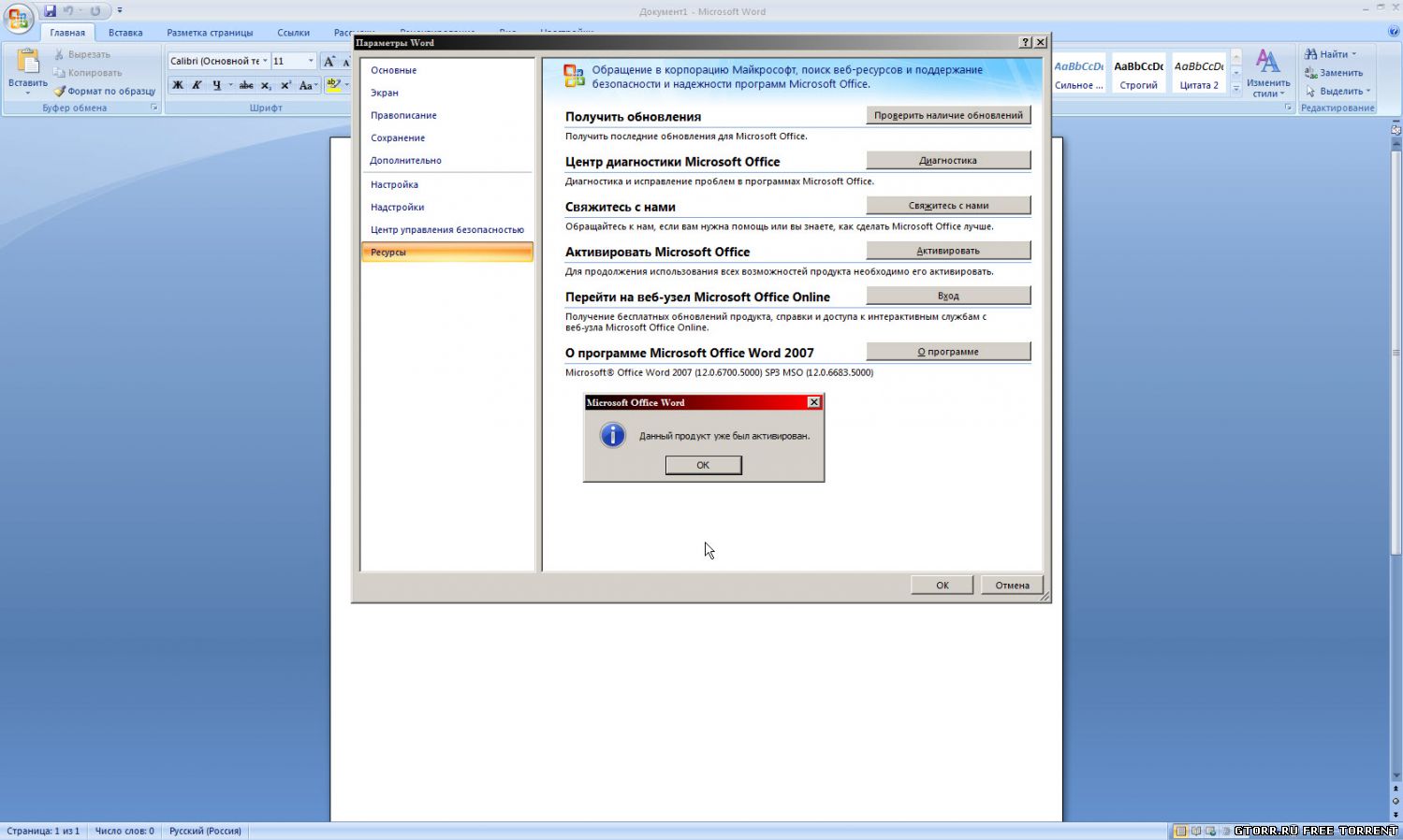Open the Изменить стили dropdown
The image size is (1403, 840).
tap(1268, 73)
